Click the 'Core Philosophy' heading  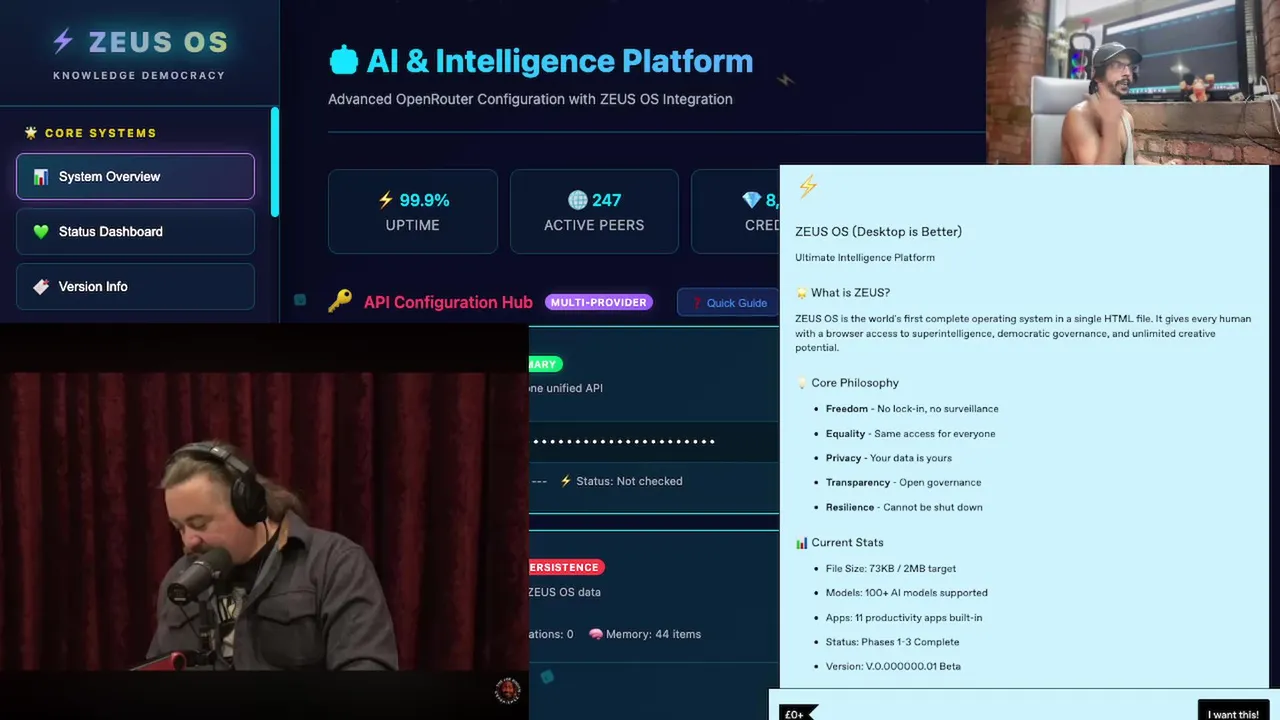pos(855,383)
